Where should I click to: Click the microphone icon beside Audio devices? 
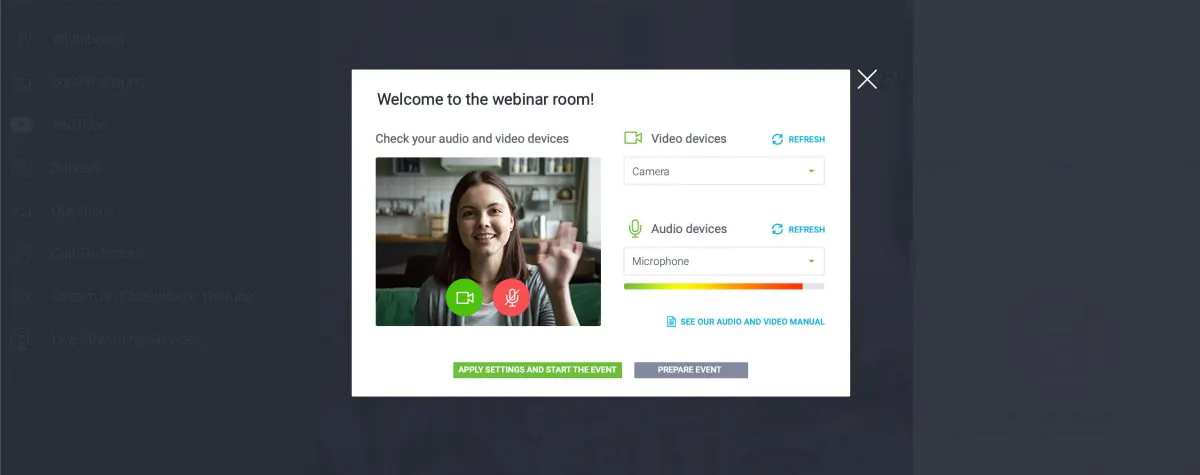634,228
